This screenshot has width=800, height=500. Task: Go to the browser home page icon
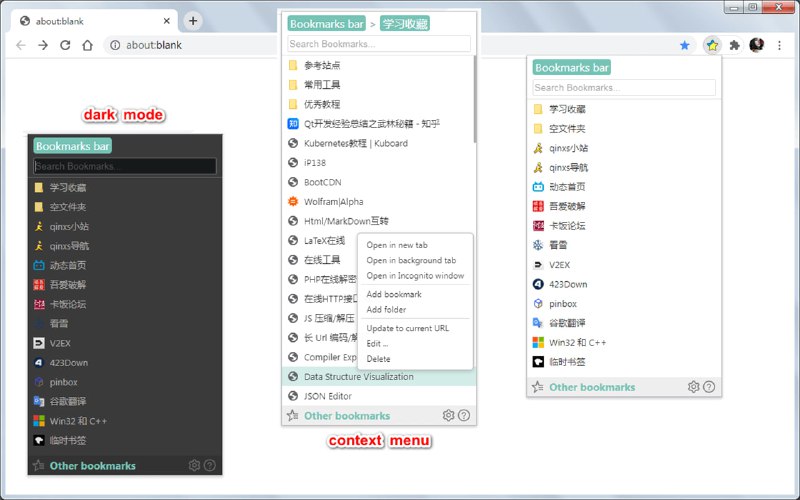pyautogui.click(x=88, y=45)
